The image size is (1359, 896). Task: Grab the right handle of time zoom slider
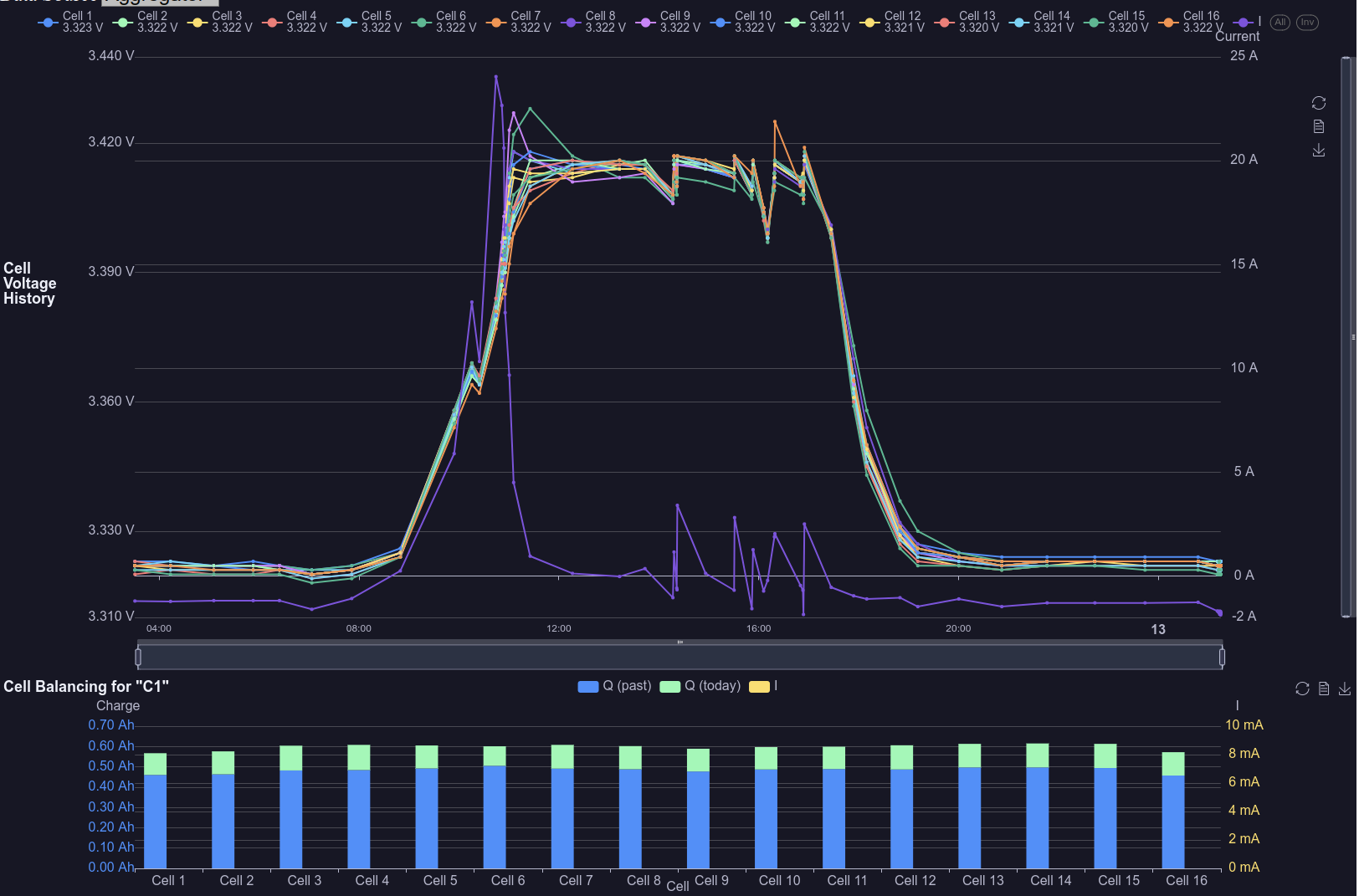(1222, 658)
